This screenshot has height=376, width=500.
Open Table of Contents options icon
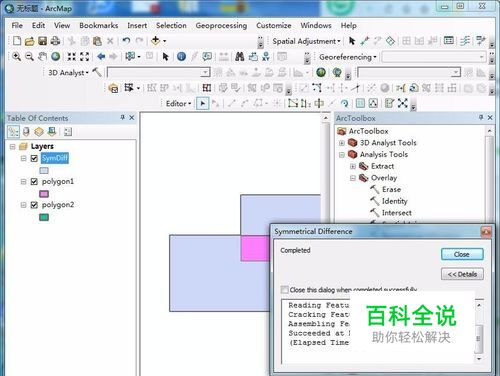pos(68,132)
